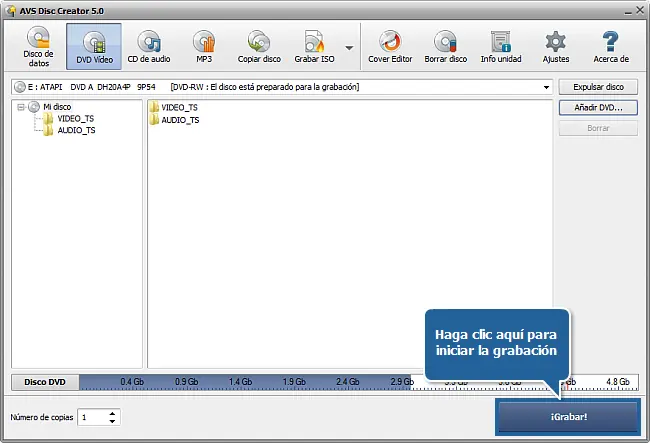Choose the CD de audio icon
The width and height of the screenshot is (650, 443).
(x=149, y=46)
